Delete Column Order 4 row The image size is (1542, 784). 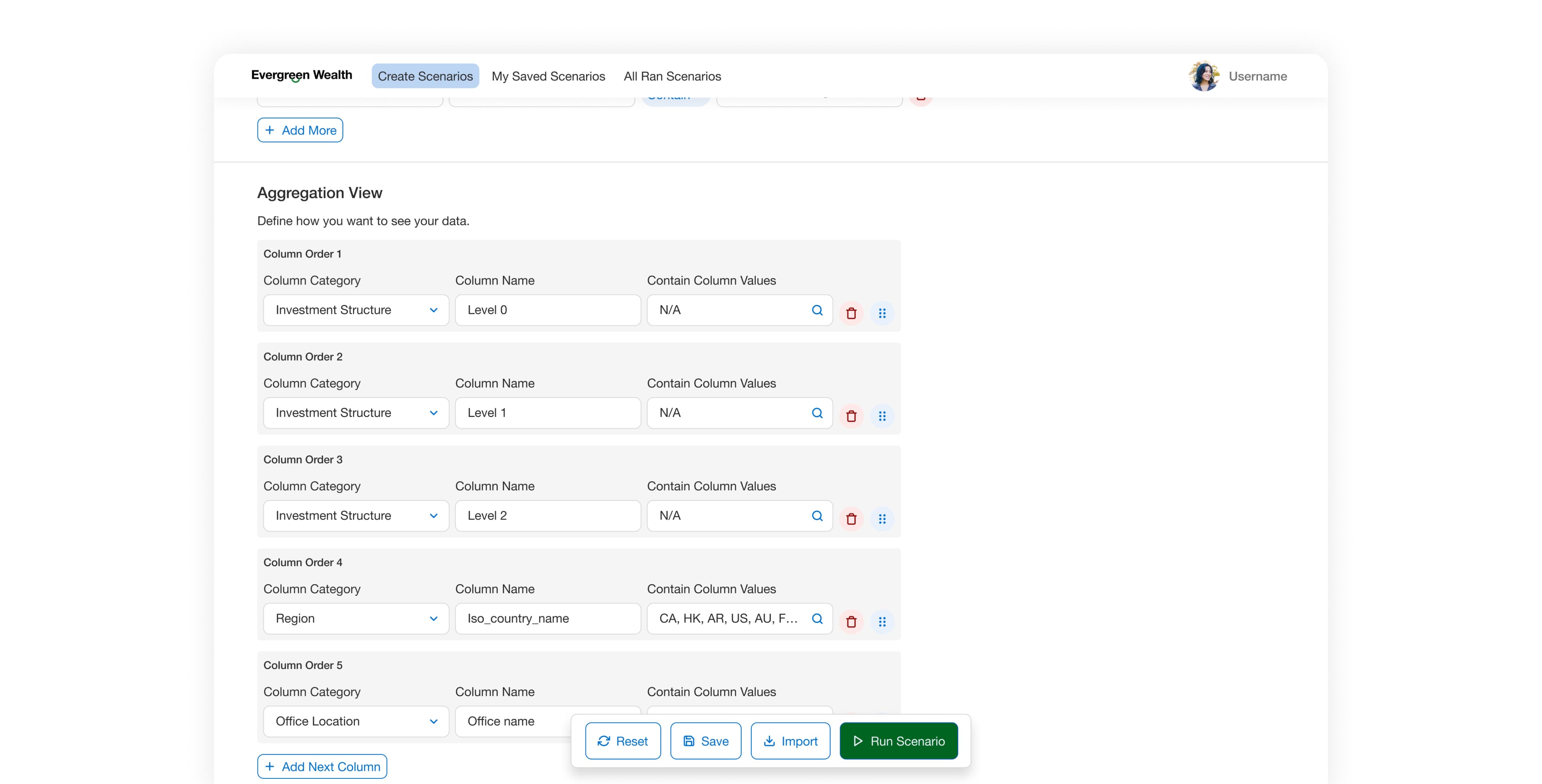pyautogui.click(x=851, y=622)
